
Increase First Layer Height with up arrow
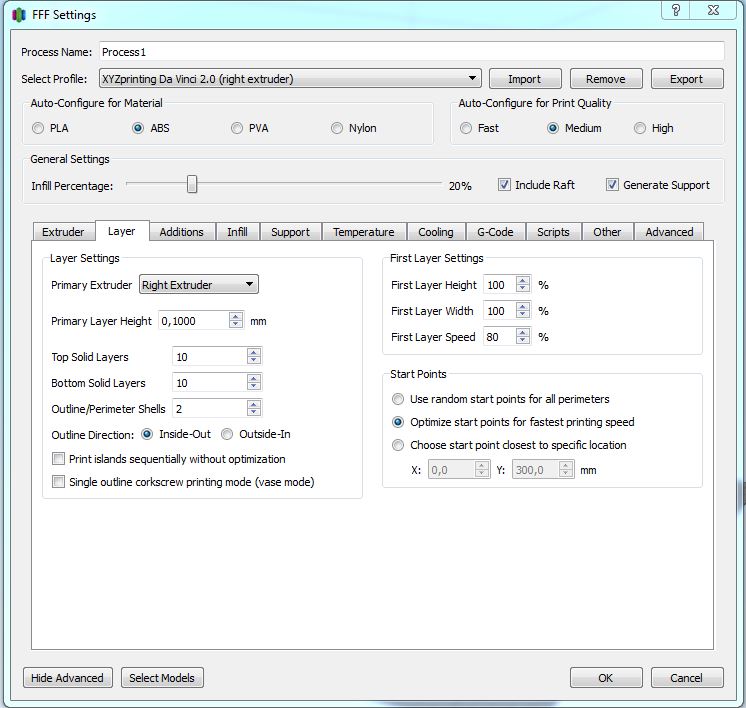pos(523,280)
